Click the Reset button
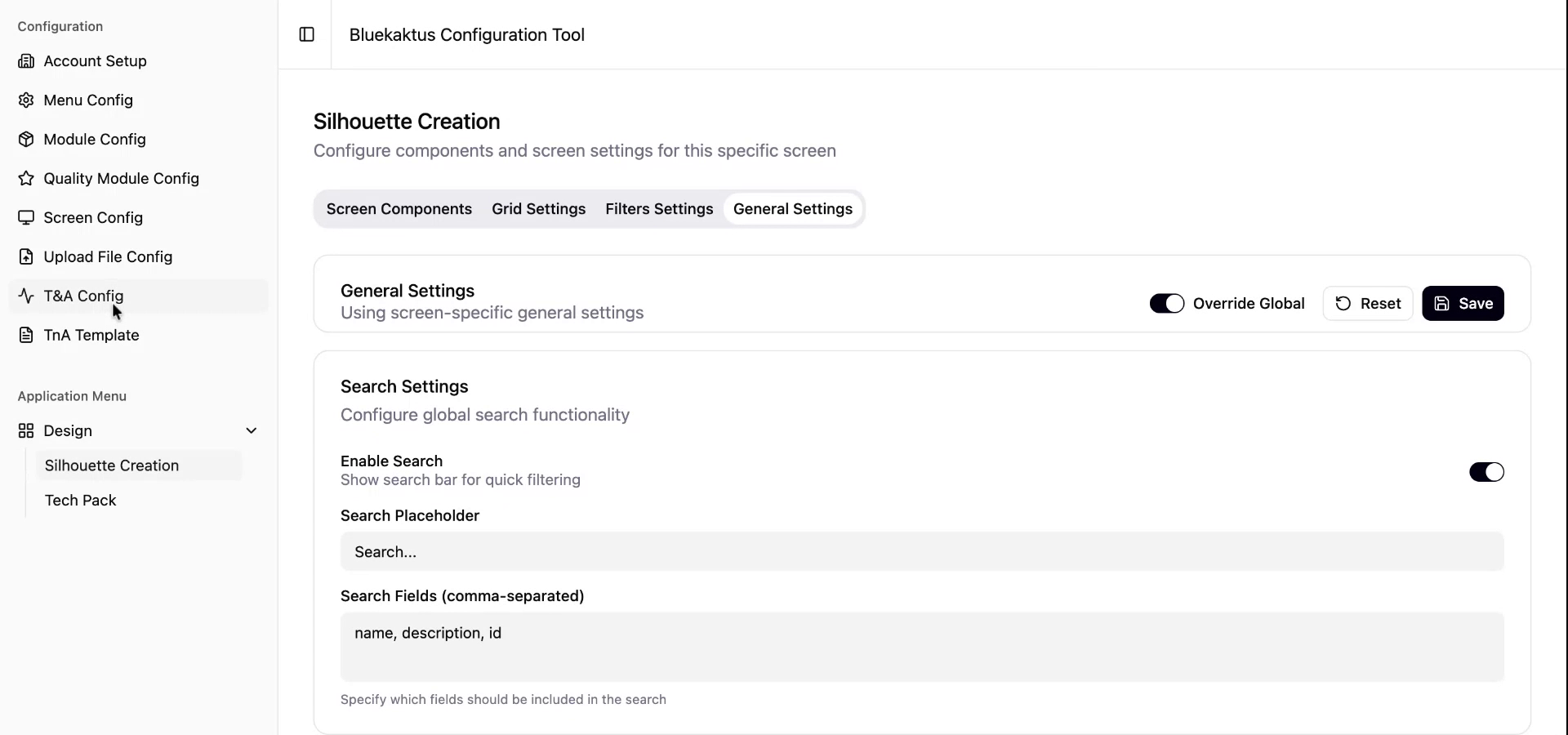This screenshot has height=735, width=1568. pos(1368,303)
